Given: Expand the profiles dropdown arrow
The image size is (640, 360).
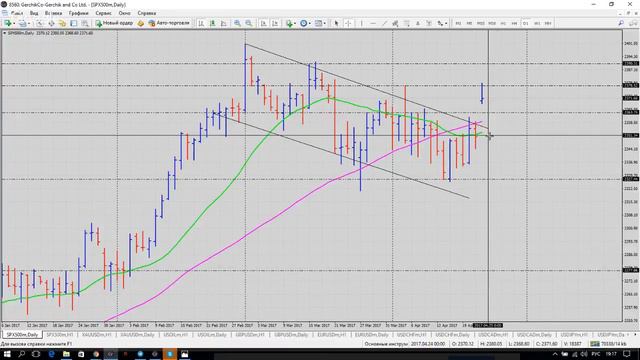Looking at the screenshot, I should coord(29,23).
